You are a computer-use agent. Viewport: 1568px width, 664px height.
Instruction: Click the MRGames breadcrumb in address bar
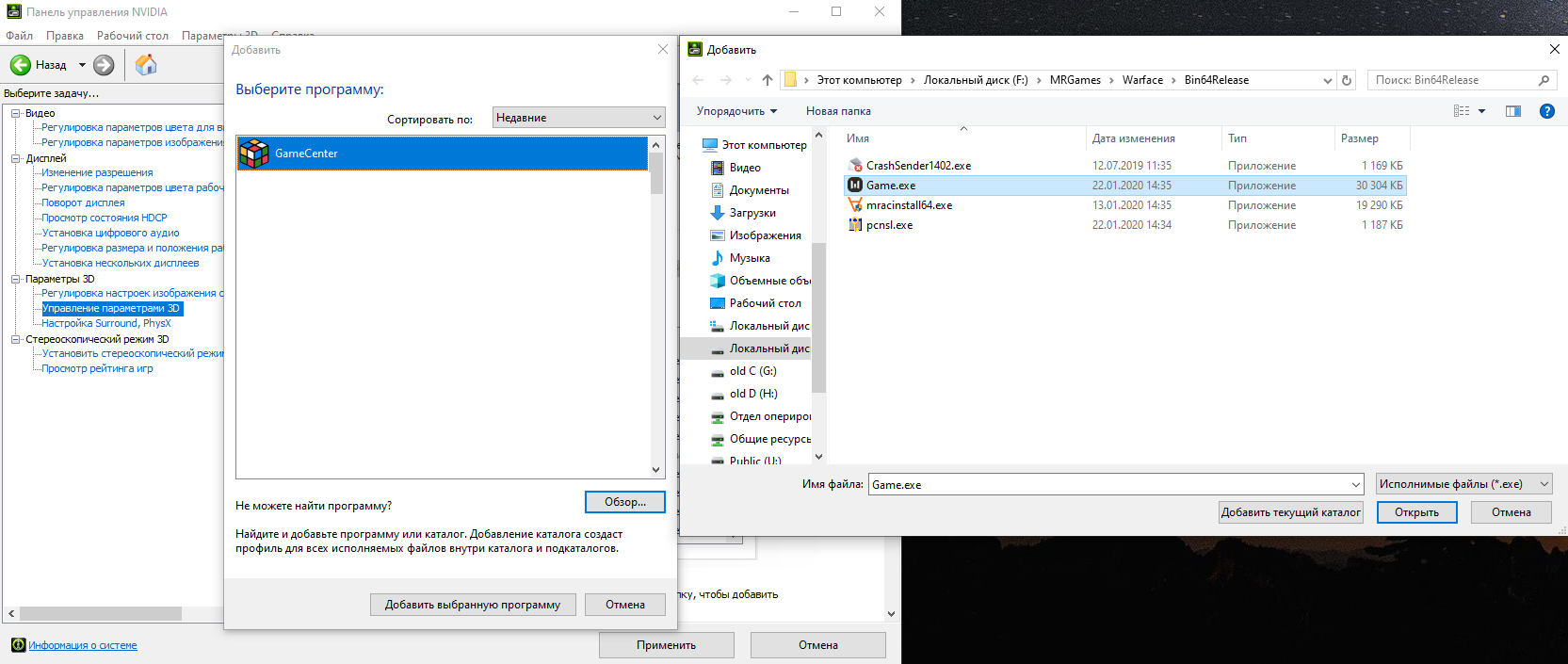pyautogui.click(x=1075, y=80)
